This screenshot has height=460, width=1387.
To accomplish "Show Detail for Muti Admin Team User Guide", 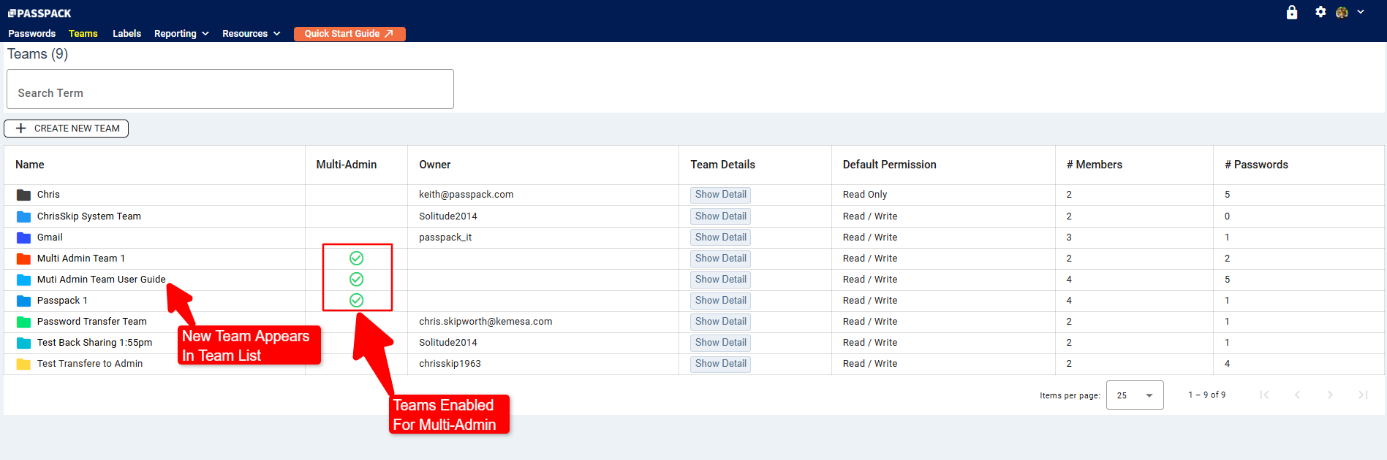I will [720, 279].
